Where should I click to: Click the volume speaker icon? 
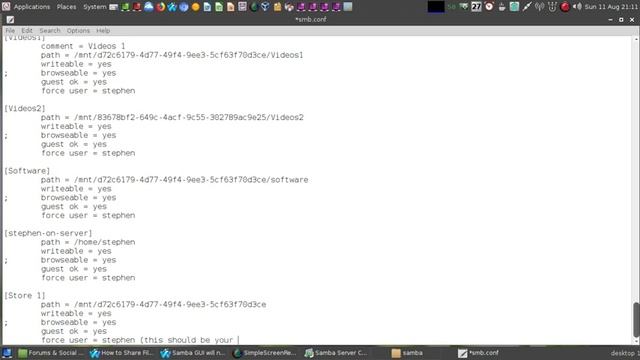coord(577,7)
